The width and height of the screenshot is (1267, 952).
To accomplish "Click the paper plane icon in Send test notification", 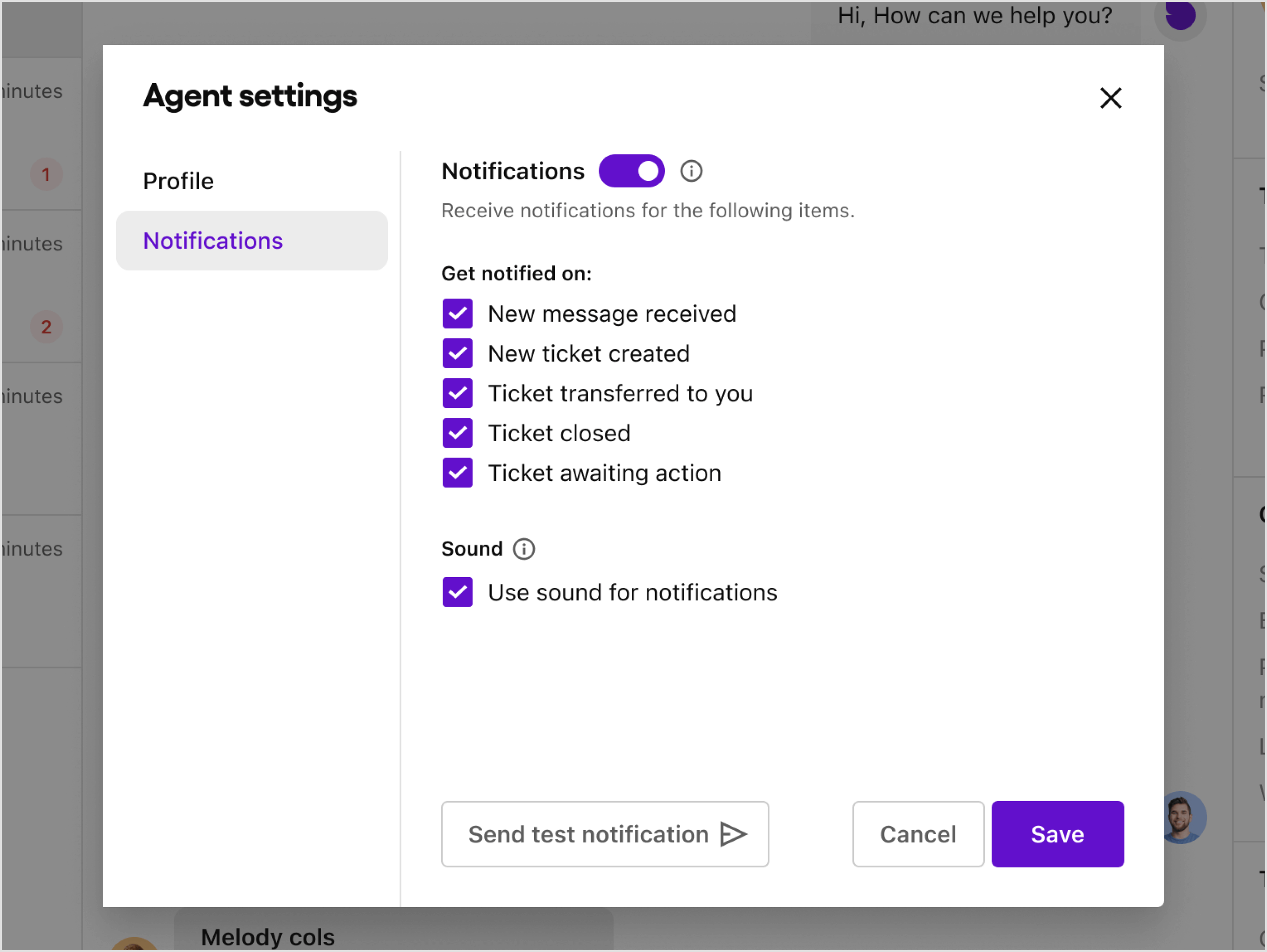I will click(733, 834).
